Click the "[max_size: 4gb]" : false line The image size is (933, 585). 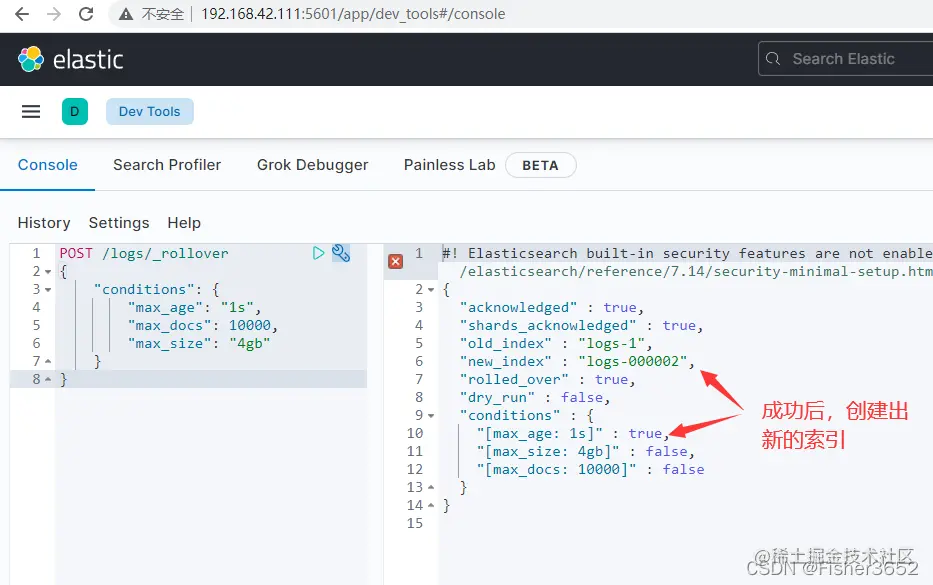click(586, 452)
